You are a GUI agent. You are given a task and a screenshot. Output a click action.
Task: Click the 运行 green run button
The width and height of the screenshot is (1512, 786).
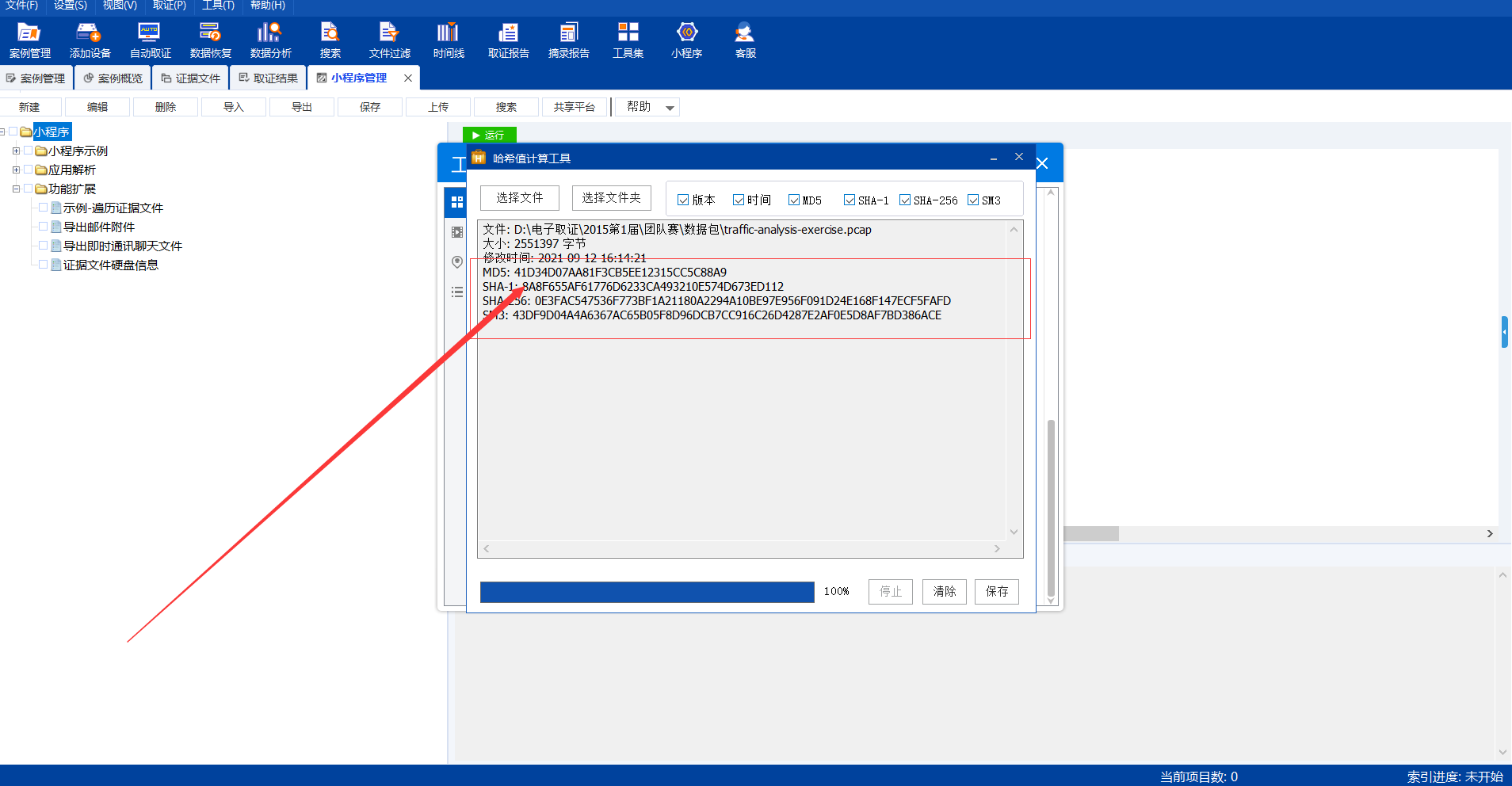coord(489,135)
